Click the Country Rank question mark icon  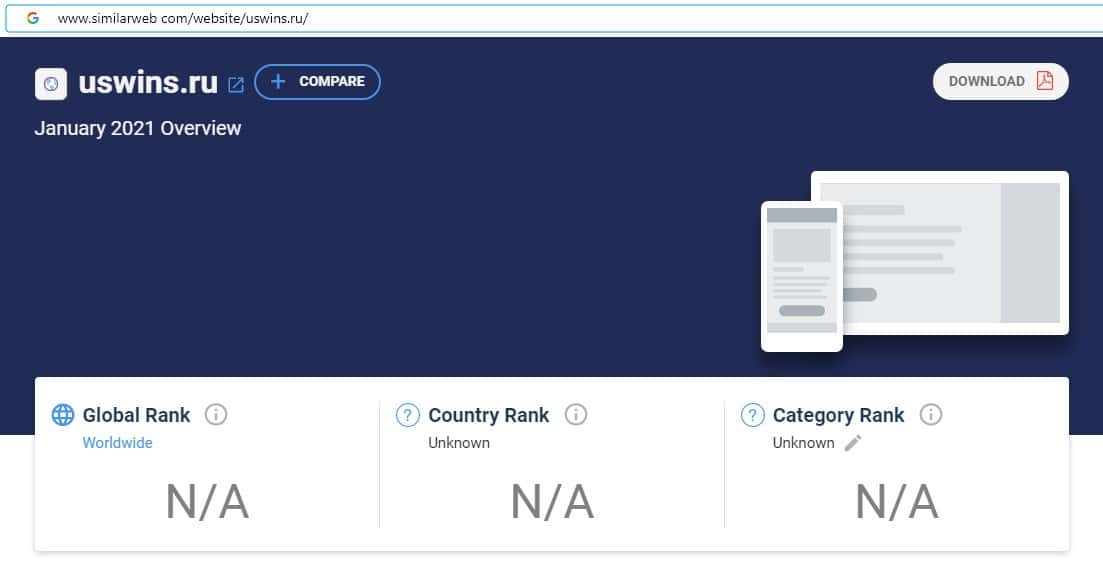click(408, 415)
